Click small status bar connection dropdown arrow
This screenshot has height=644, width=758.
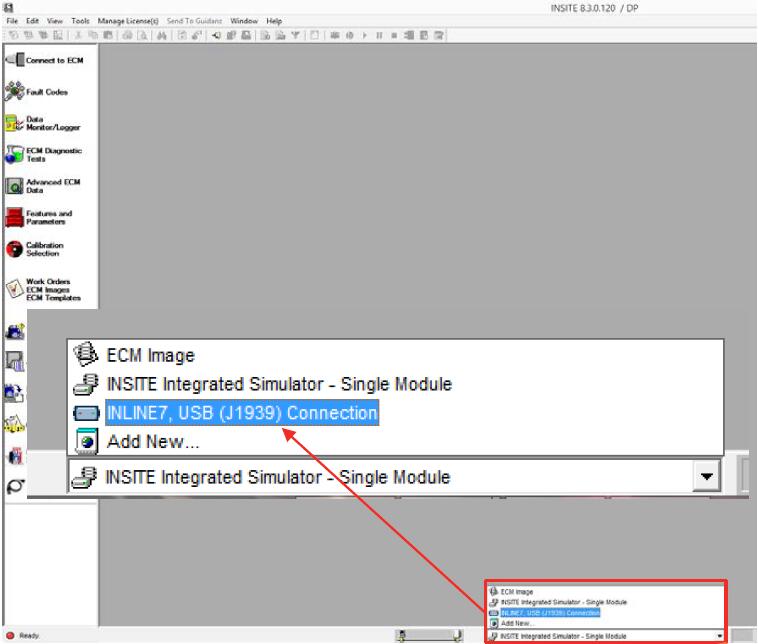[x=720, y=636]
